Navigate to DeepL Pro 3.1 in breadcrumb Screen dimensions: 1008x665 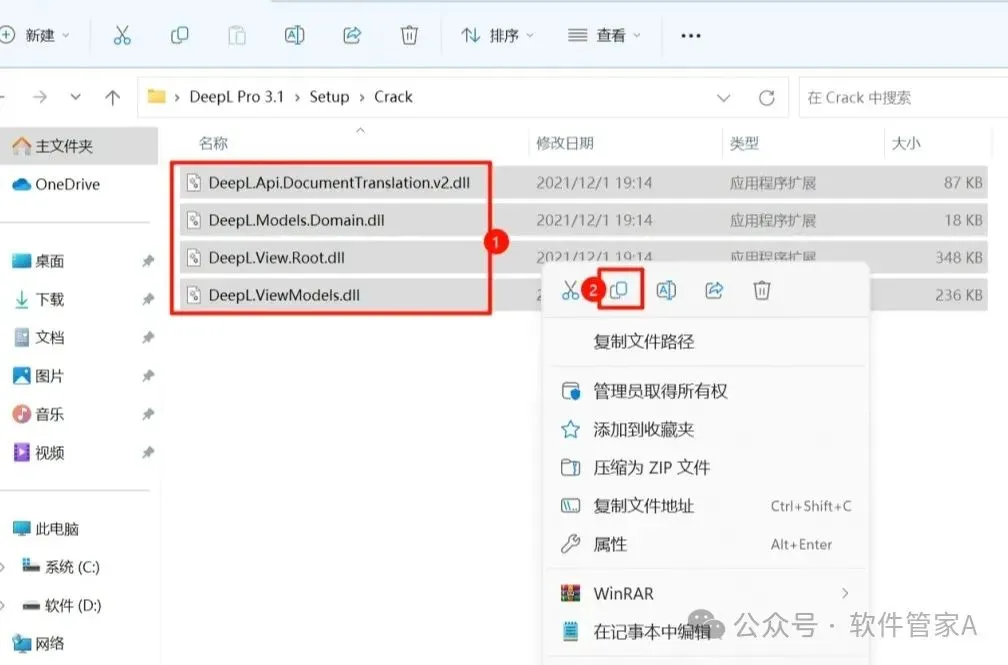tap(237, 97)
